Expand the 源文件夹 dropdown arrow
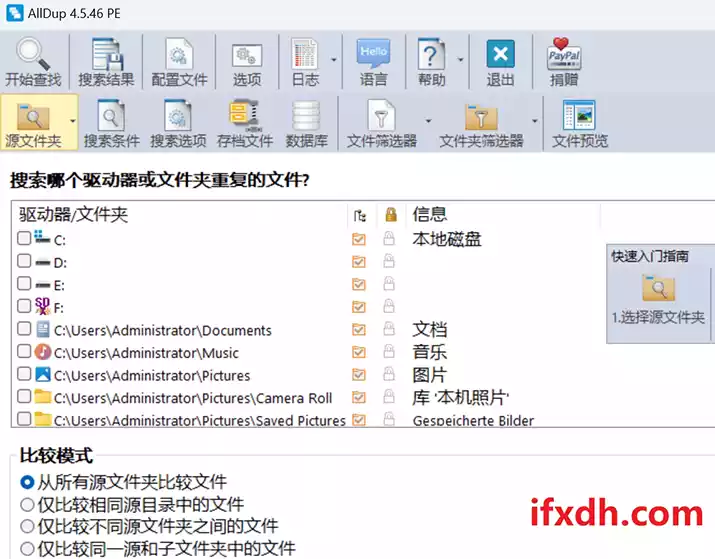Screen dimensions: 715x559 click(73, 121)
